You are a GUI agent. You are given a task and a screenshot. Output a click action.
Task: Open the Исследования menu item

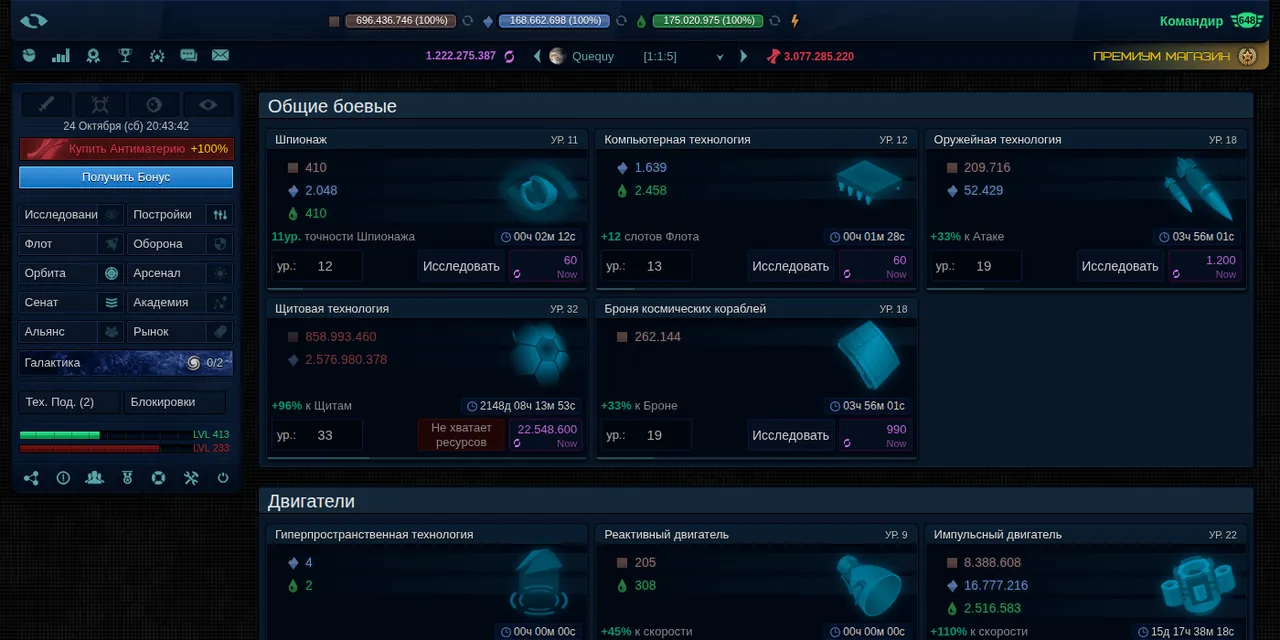[71, 214]
